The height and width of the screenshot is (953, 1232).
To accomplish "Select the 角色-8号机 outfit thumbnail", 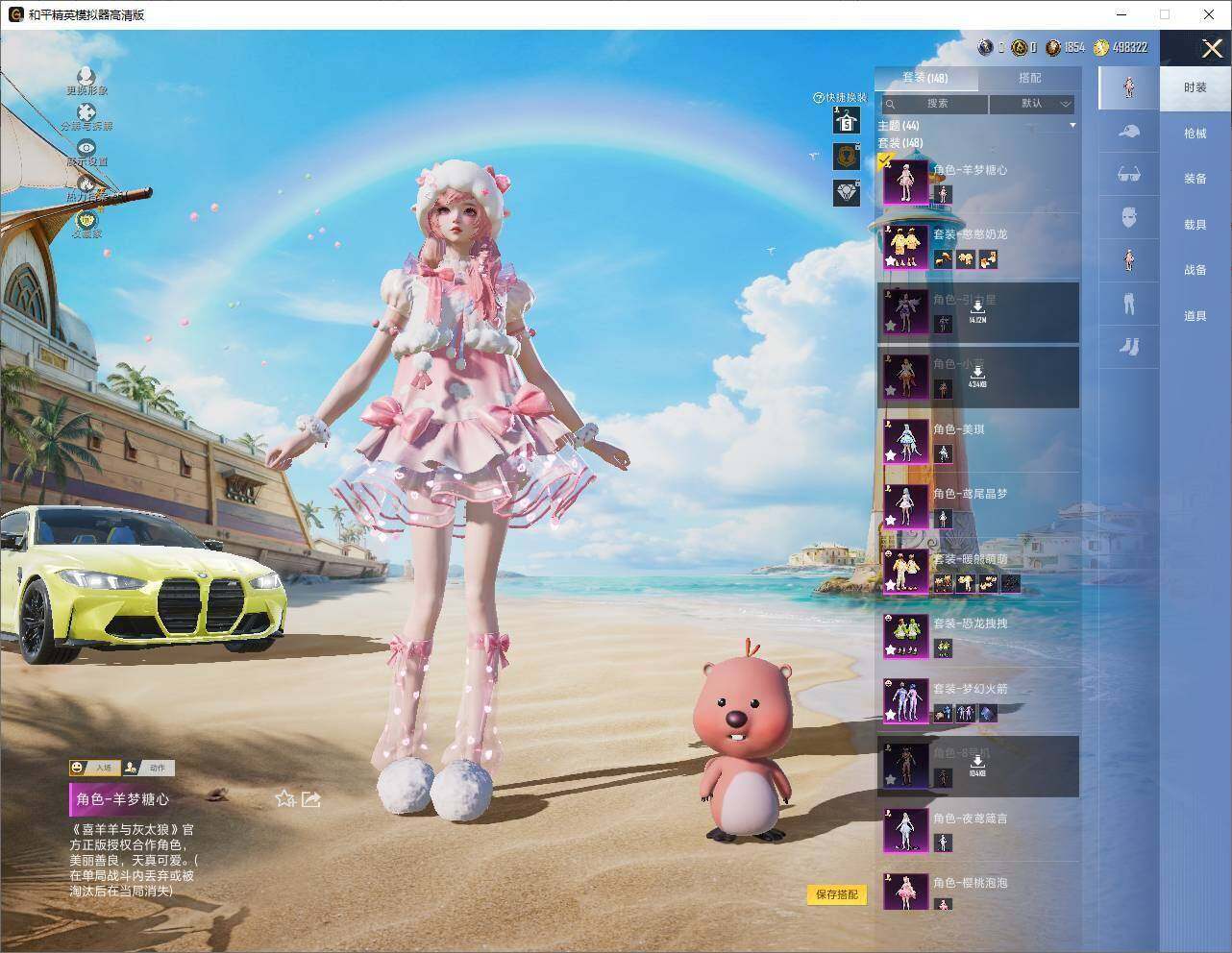I will [905, 766].
